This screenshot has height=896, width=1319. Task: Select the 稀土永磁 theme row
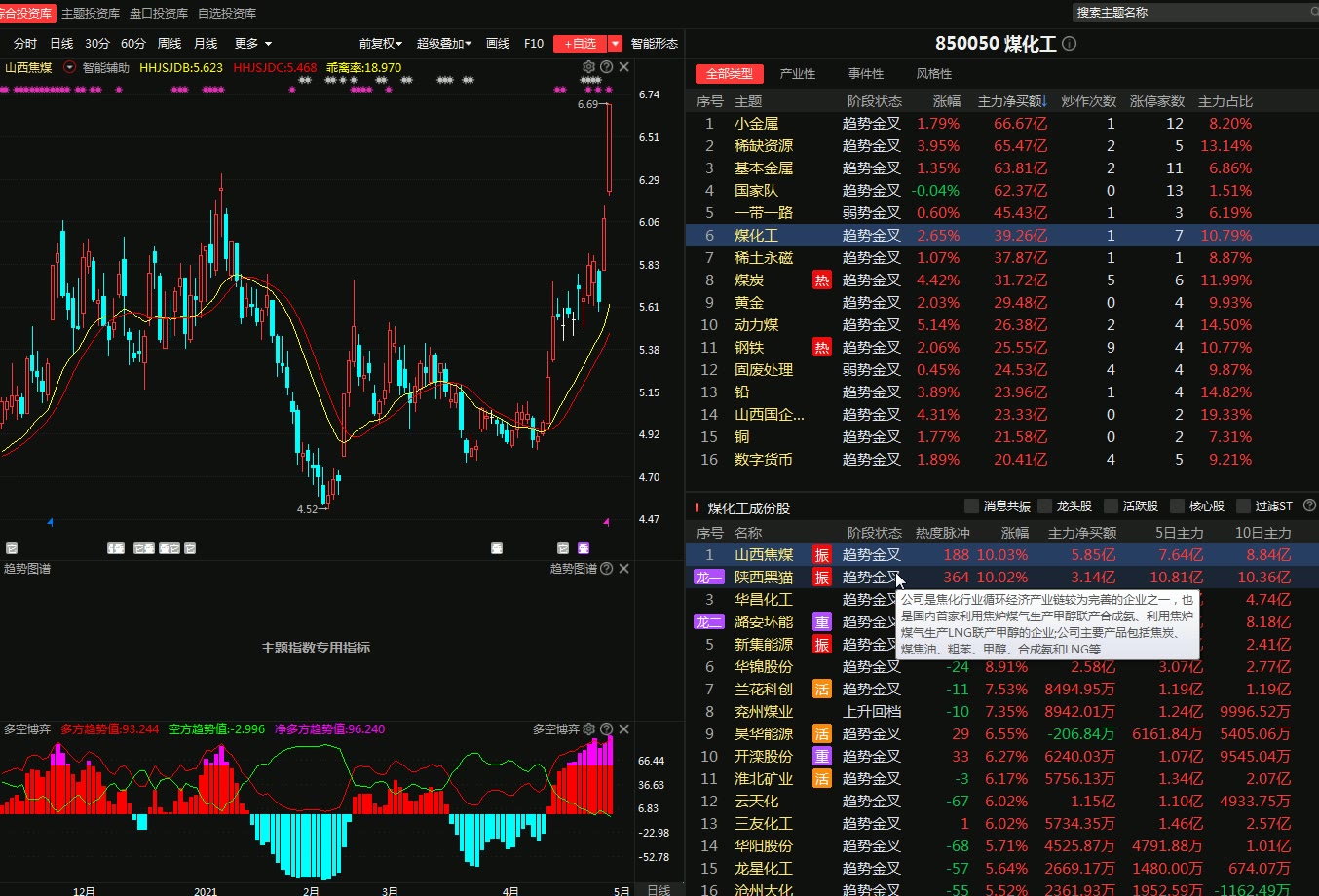click(1002, 258)
